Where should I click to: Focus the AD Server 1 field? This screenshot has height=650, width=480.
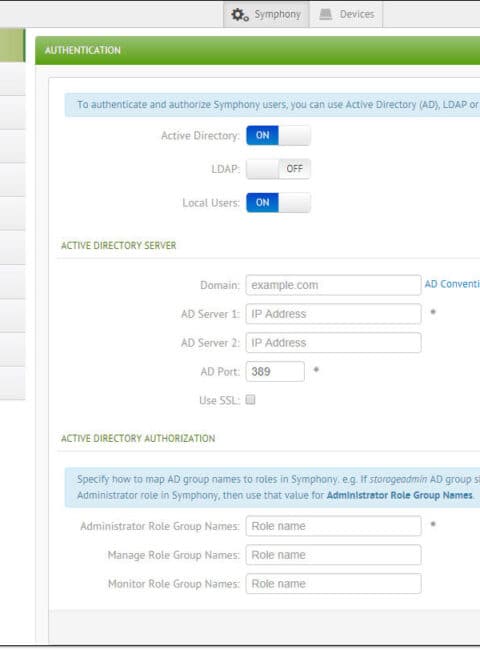point(333,314)
